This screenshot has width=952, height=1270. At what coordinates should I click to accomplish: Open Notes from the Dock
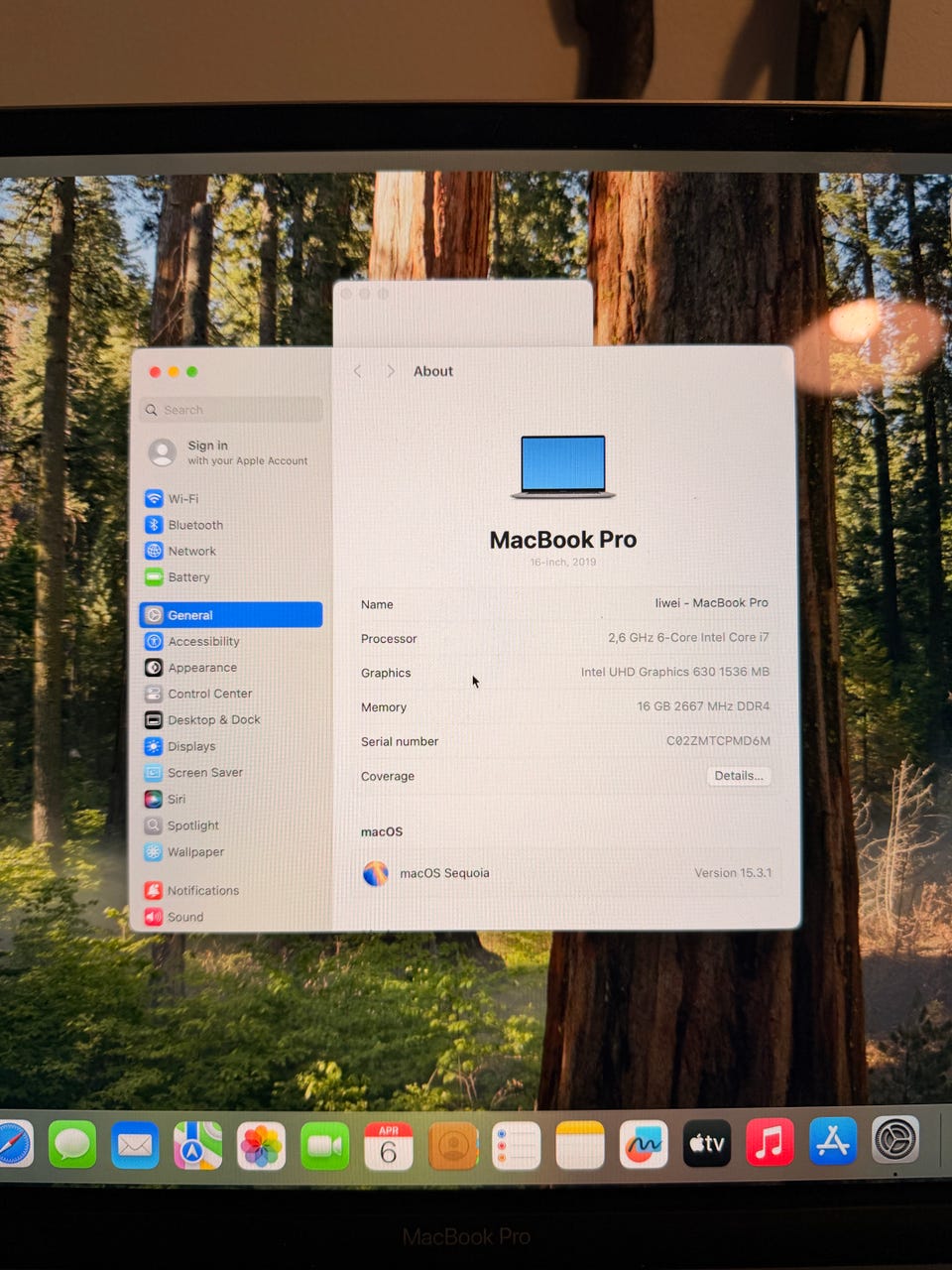tap(580, 1146)
